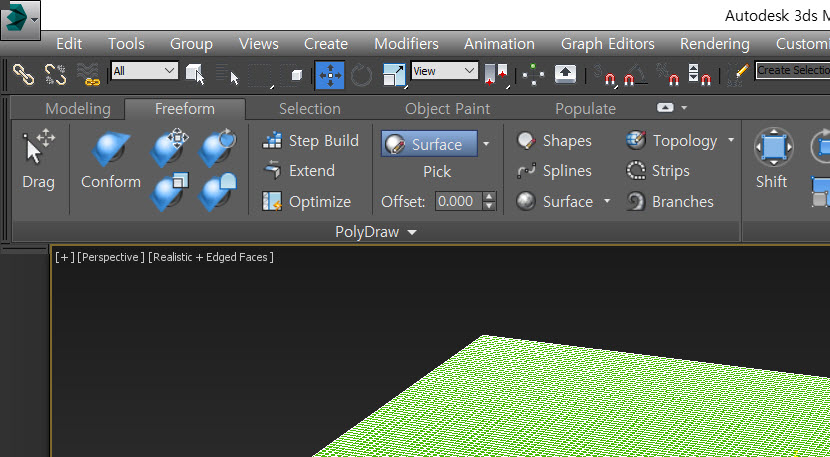Click the Draw On Surface button

tap(429, 144)
